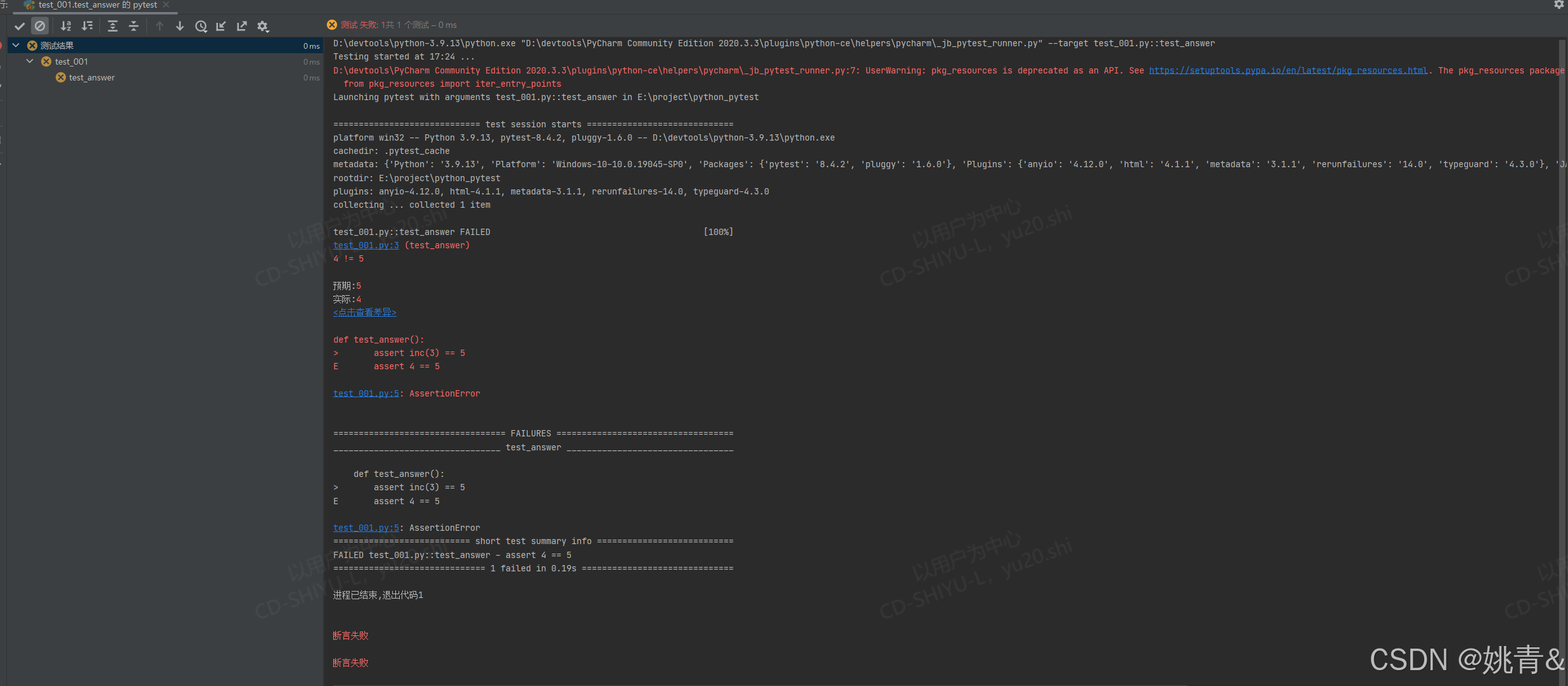Open the setuptools pkg_resources link
The width and height of the screenshot is (1568, 686).
tap(1288, 70)
